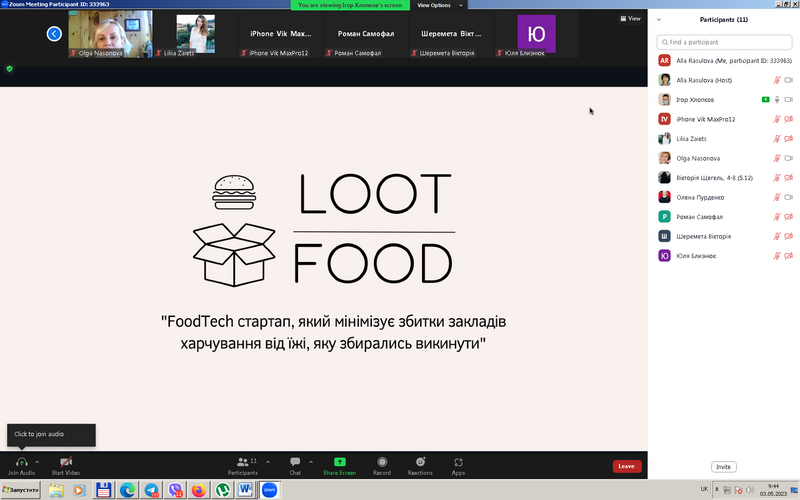Click the microphone icon for Ігор Хлопков

[777, 99]
